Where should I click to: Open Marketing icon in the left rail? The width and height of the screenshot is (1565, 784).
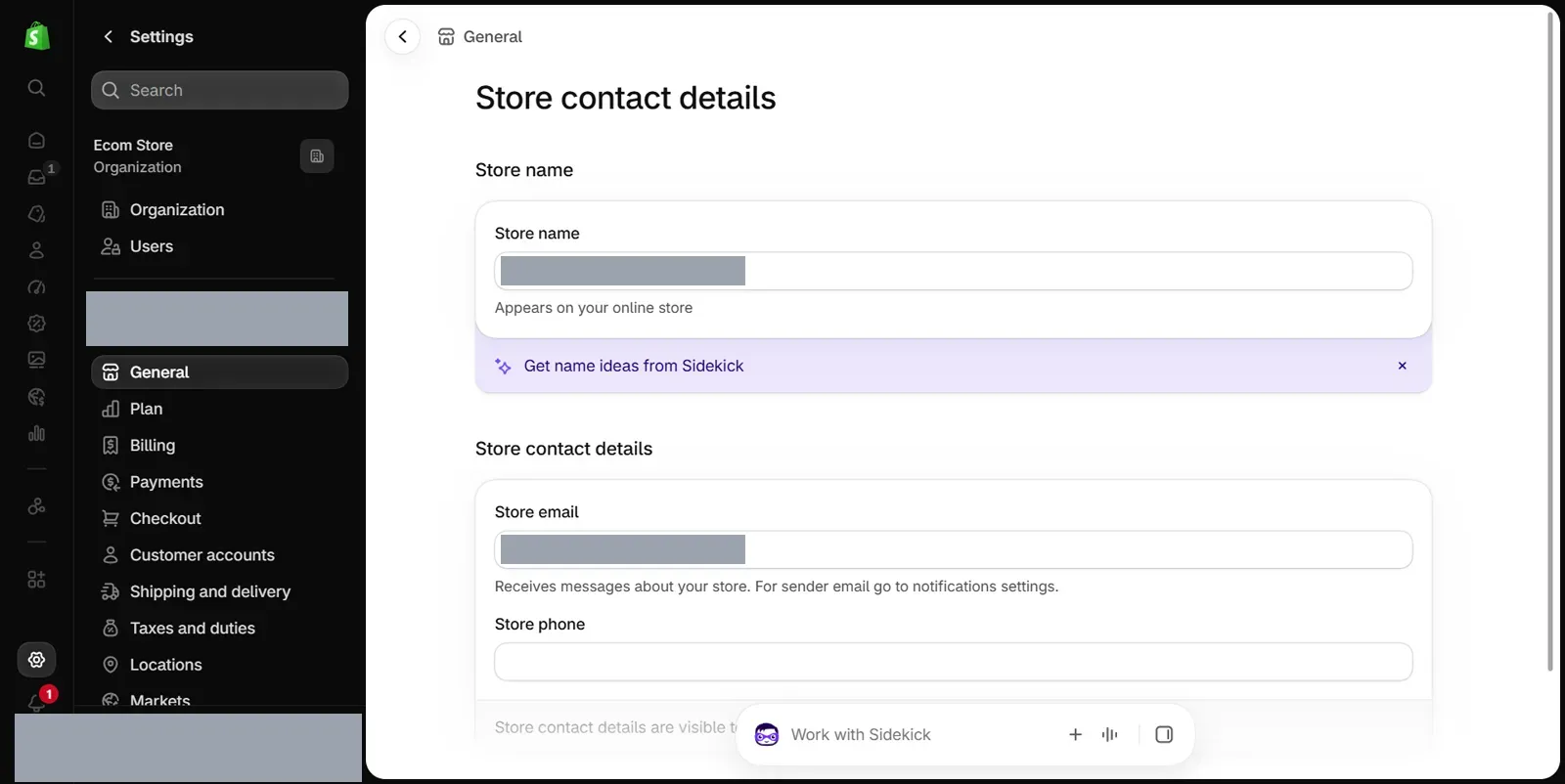click(36, 287)
